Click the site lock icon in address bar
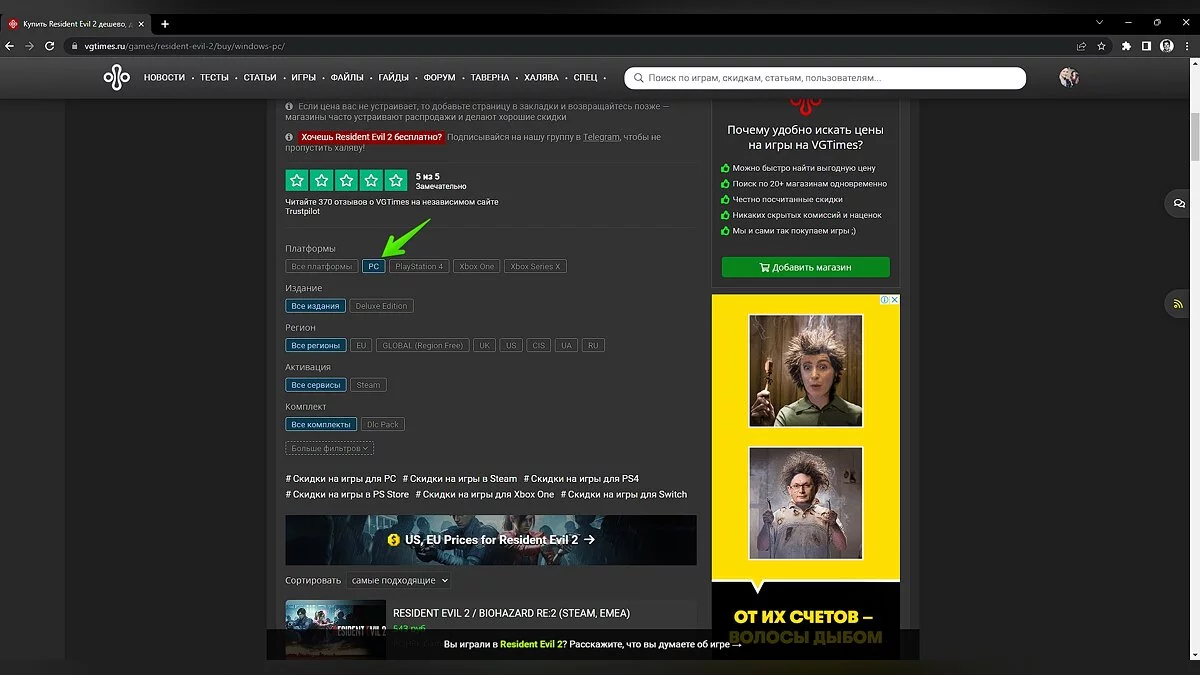 (x=73, y=46)
